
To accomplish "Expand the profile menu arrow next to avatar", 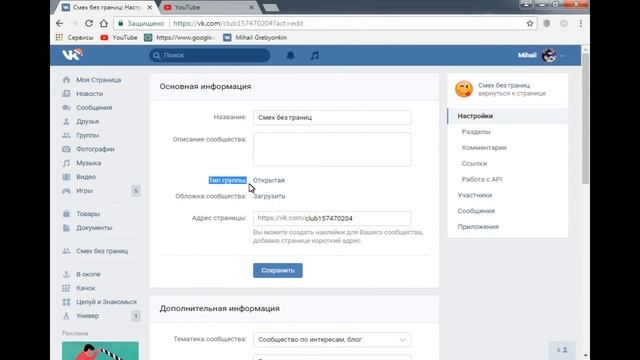I will point(562,56).
